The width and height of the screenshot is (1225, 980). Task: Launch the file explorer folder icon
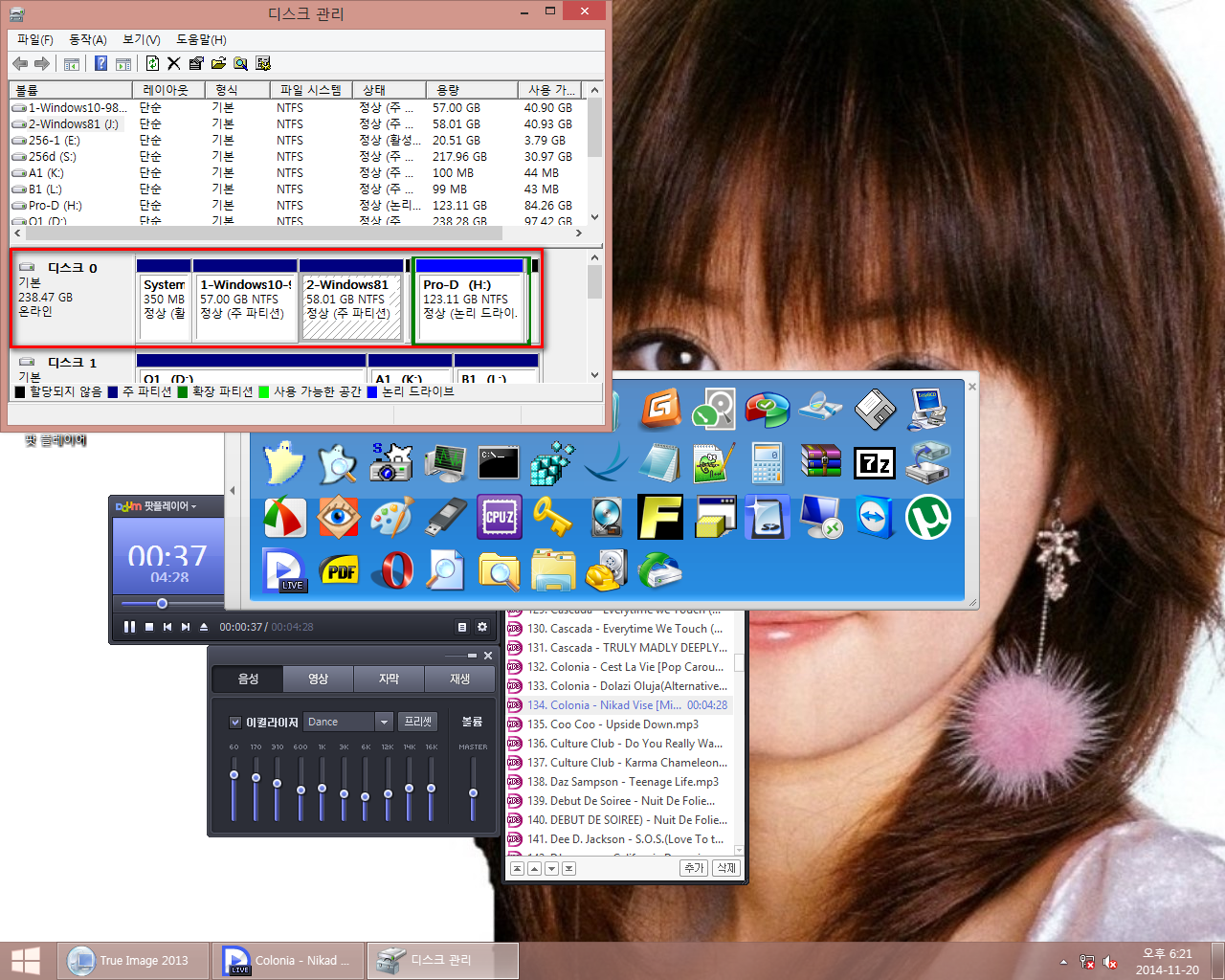[552, 571]
